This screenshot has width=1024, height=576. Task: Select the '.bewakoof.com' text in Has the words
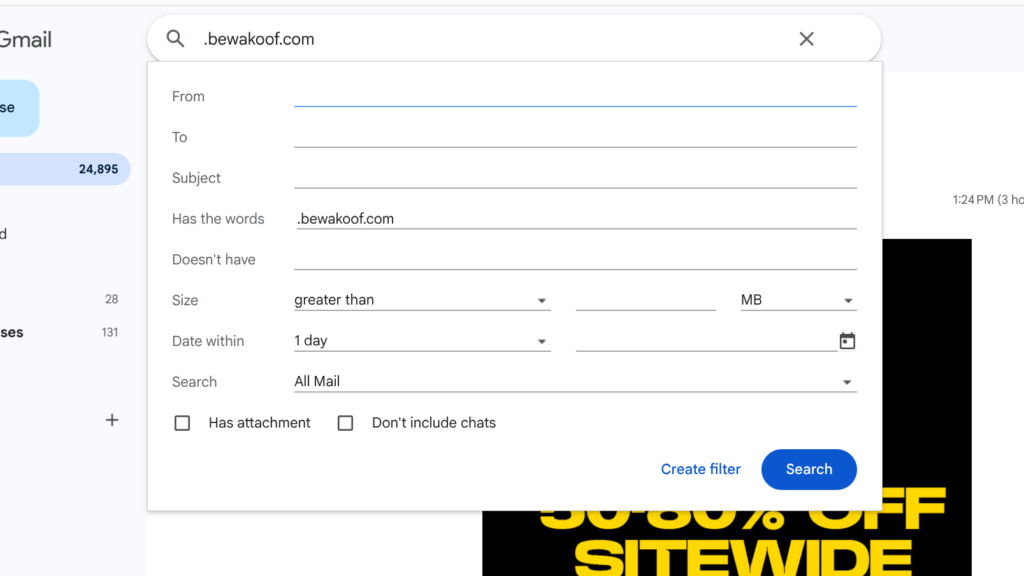[x=344, y=218]
